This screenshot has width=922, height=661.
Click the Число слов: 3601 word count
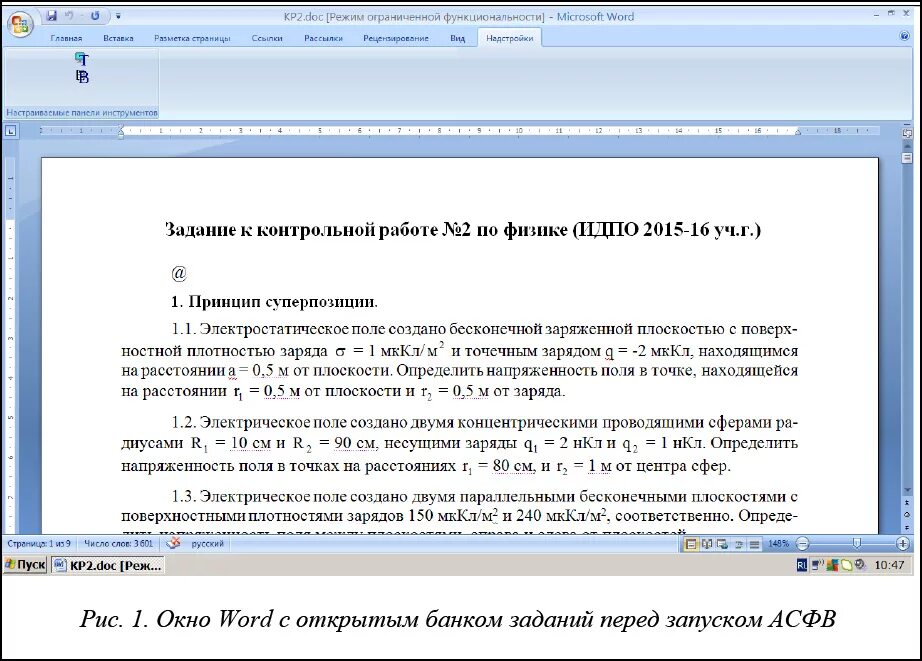[118, 544]
